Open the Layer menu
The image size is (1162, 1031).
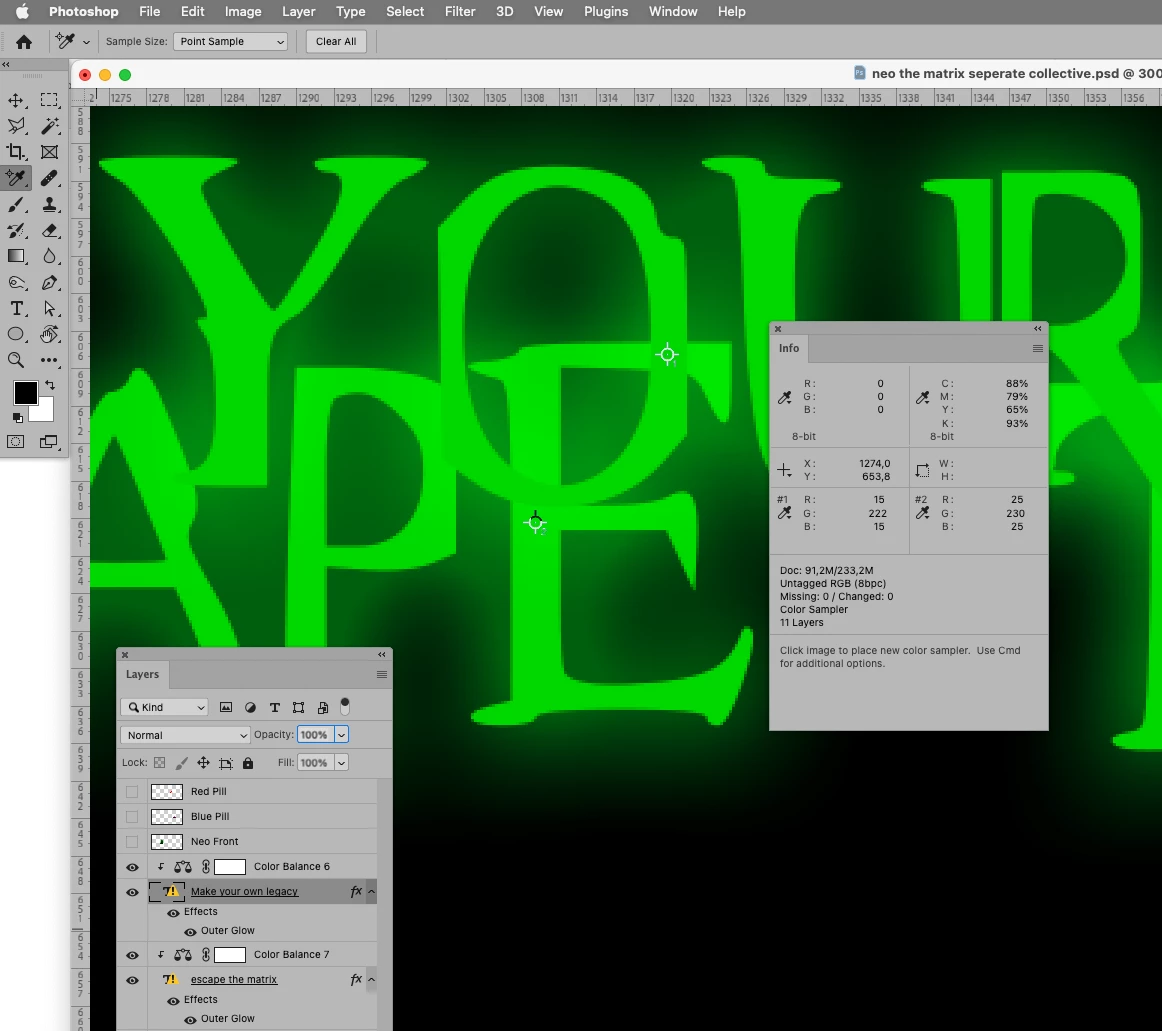pos(299,11)
